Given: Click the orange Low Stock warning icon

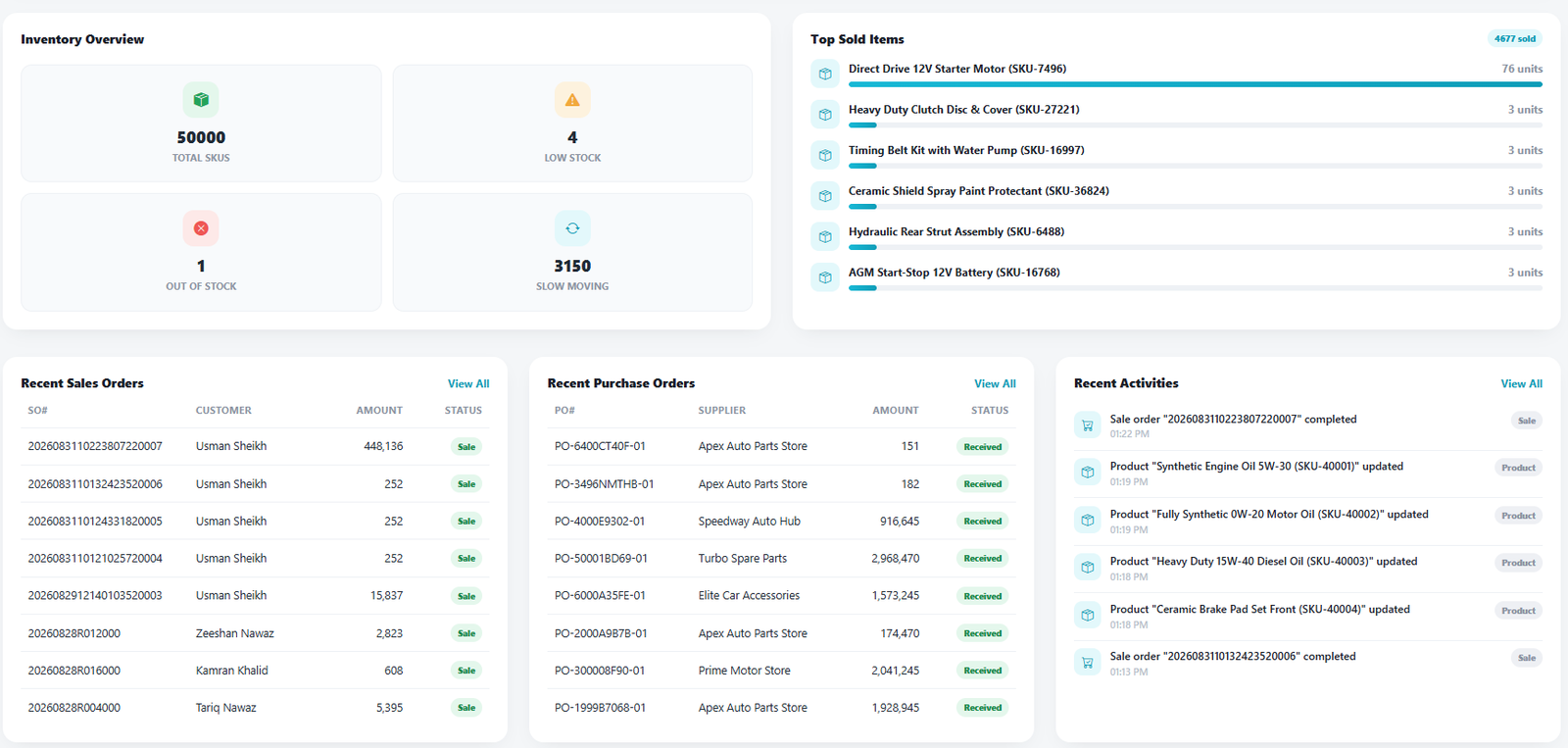Looking at the screenshot, I should point(572,100).
